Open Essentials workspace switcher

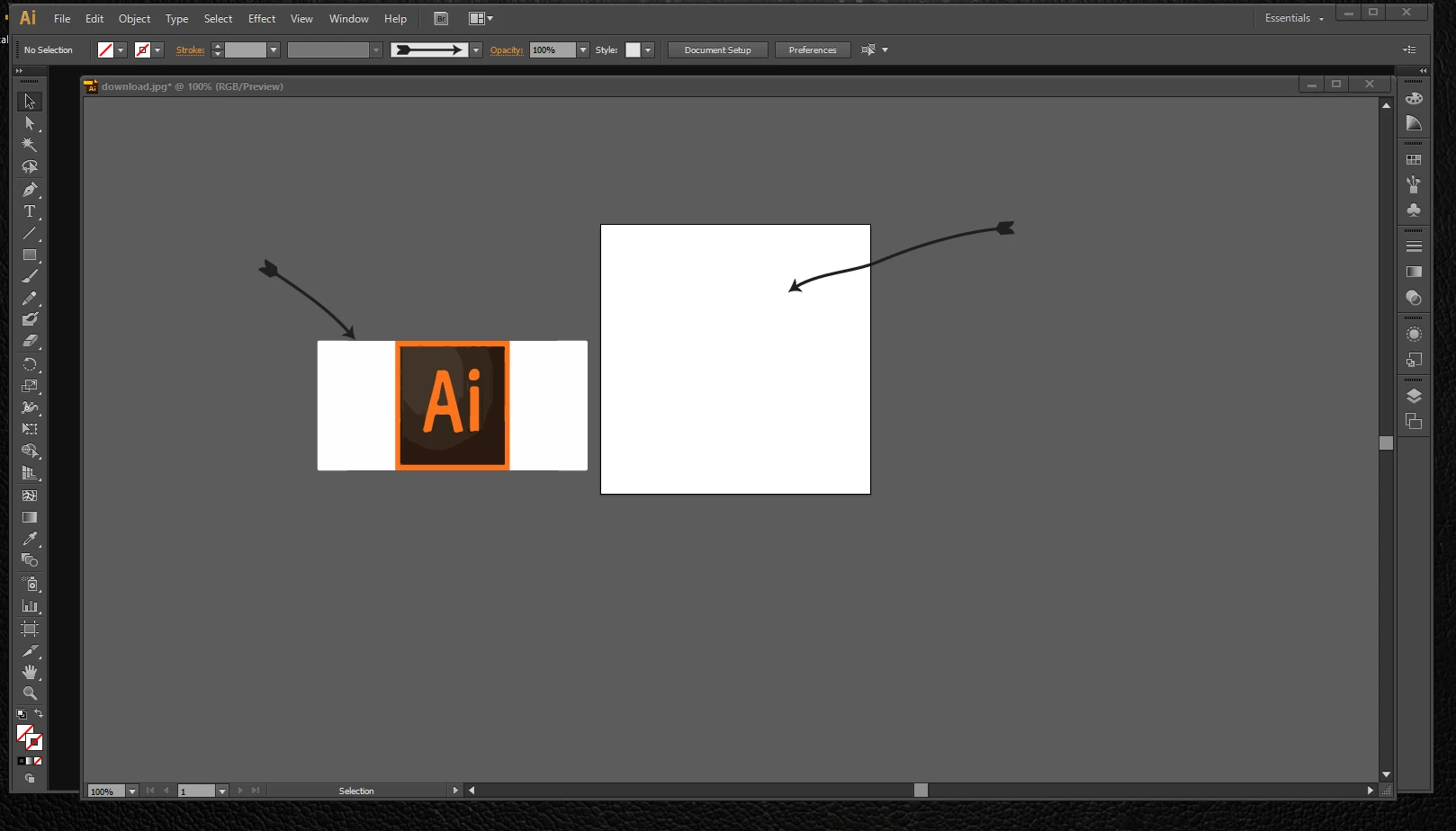(x=1294, y=18)
